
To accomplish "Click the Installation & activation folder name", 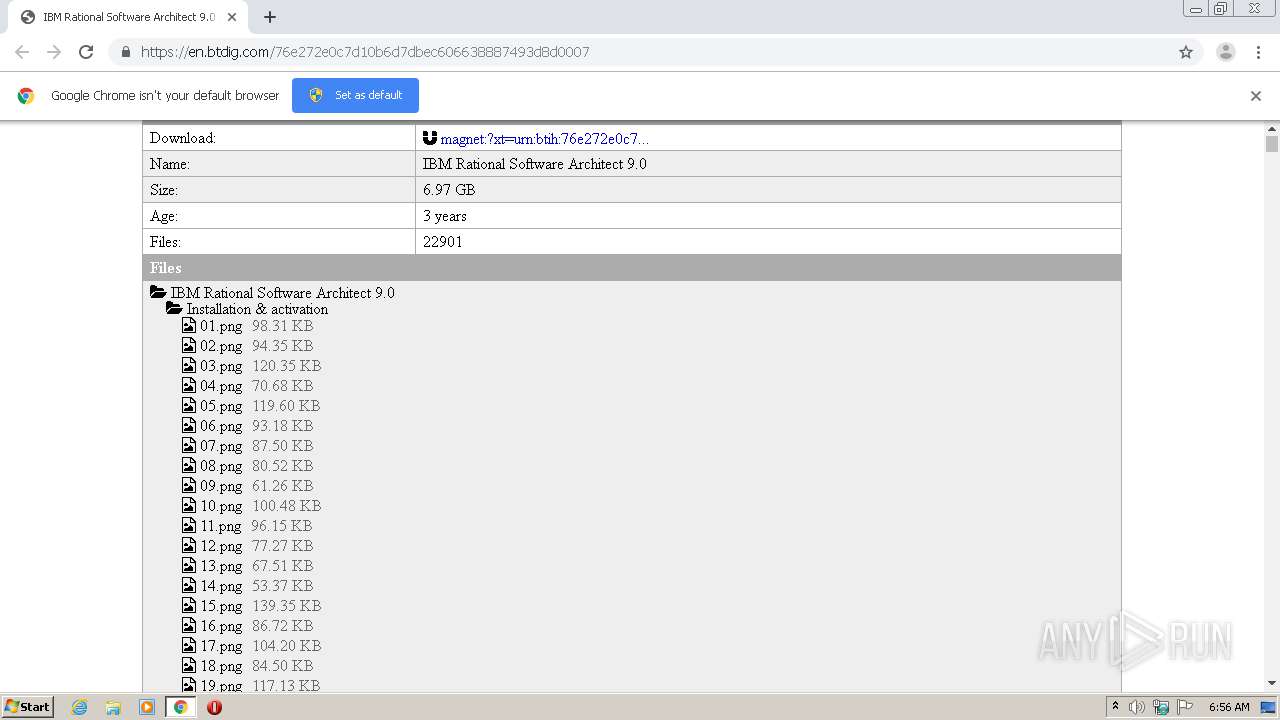I will pyautogui.click(x=257, y=309).
